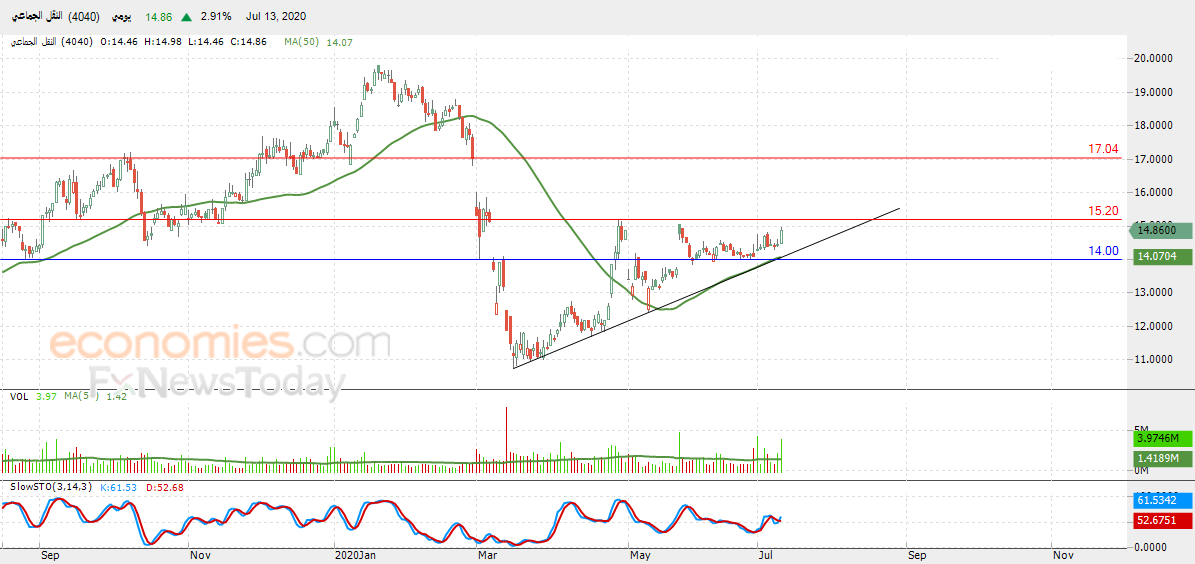Click the dark green 1.4189M volume tag
Viewport: 1195px width, 564px height.
1161,459
